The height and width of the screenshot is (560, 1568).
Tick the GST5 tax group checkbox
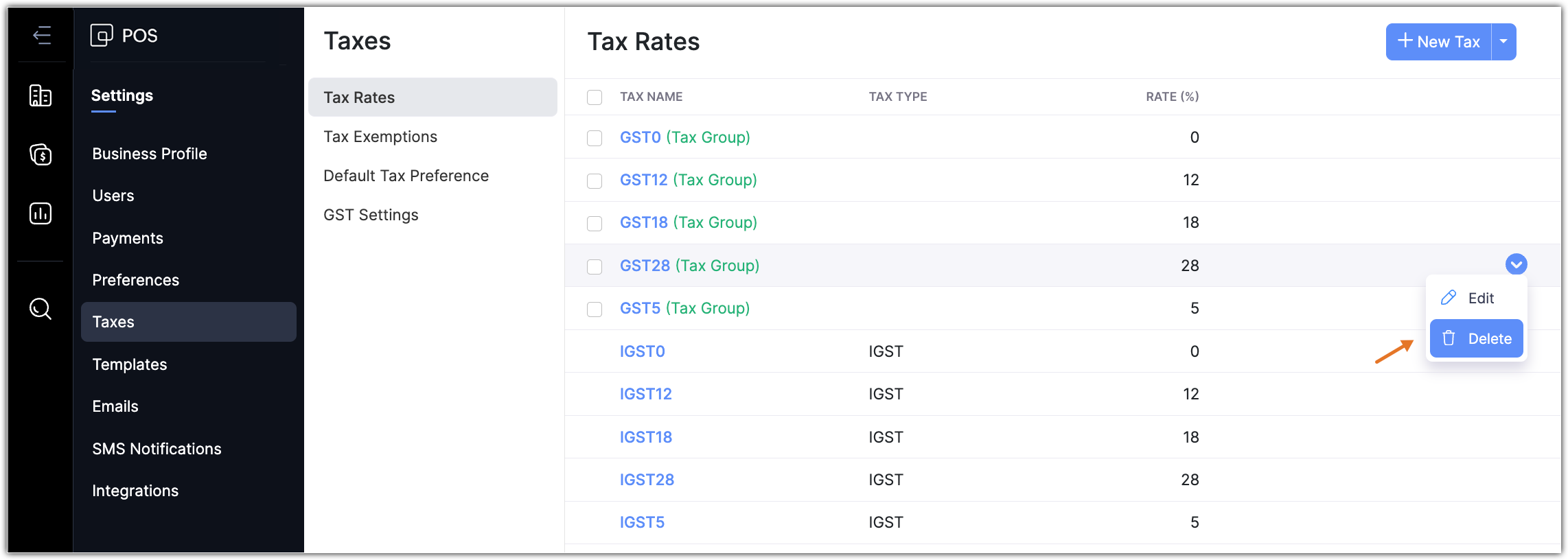point(595,310)
